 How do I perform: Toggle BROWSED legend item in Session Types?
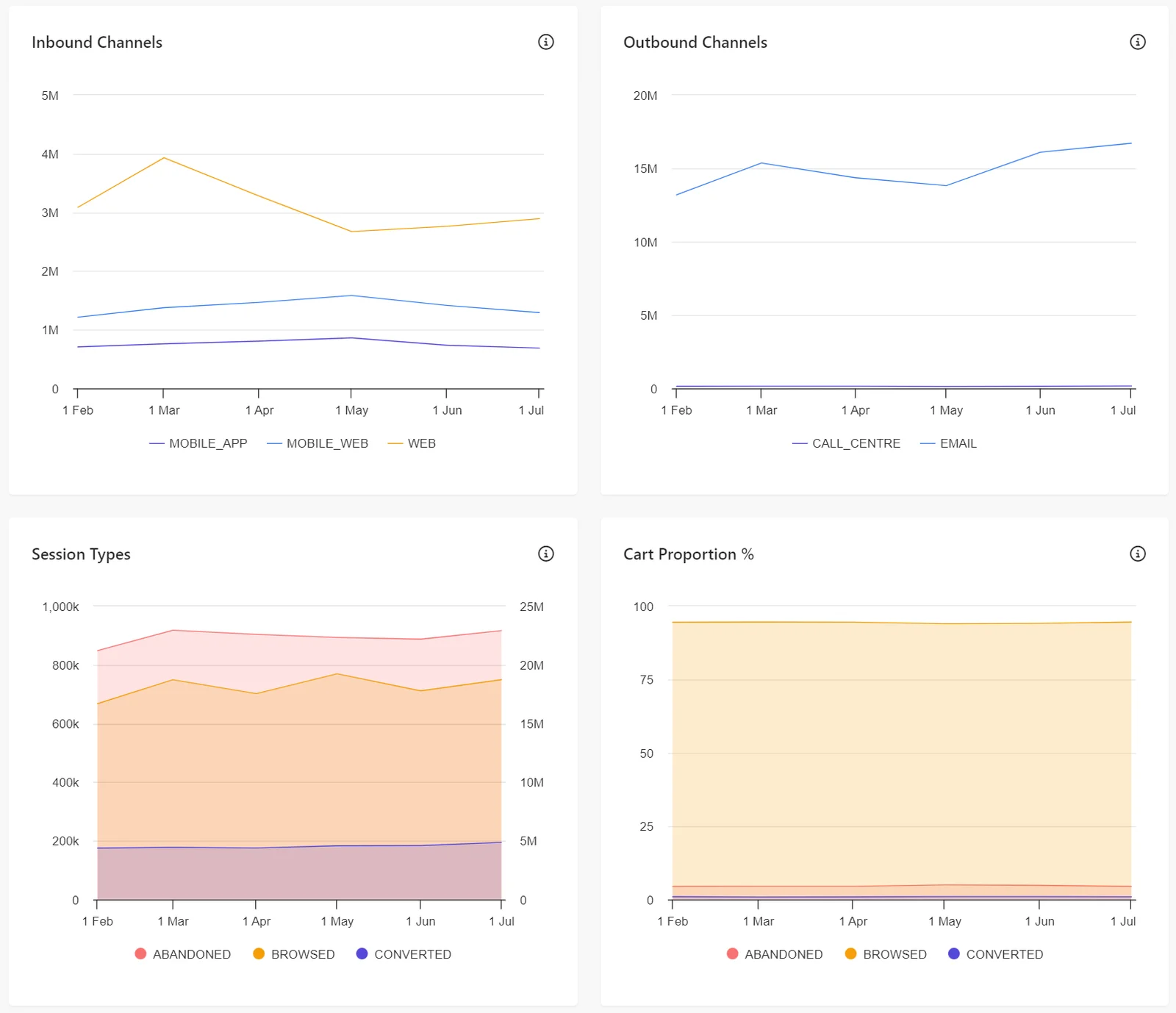click(x=294, y=954)
